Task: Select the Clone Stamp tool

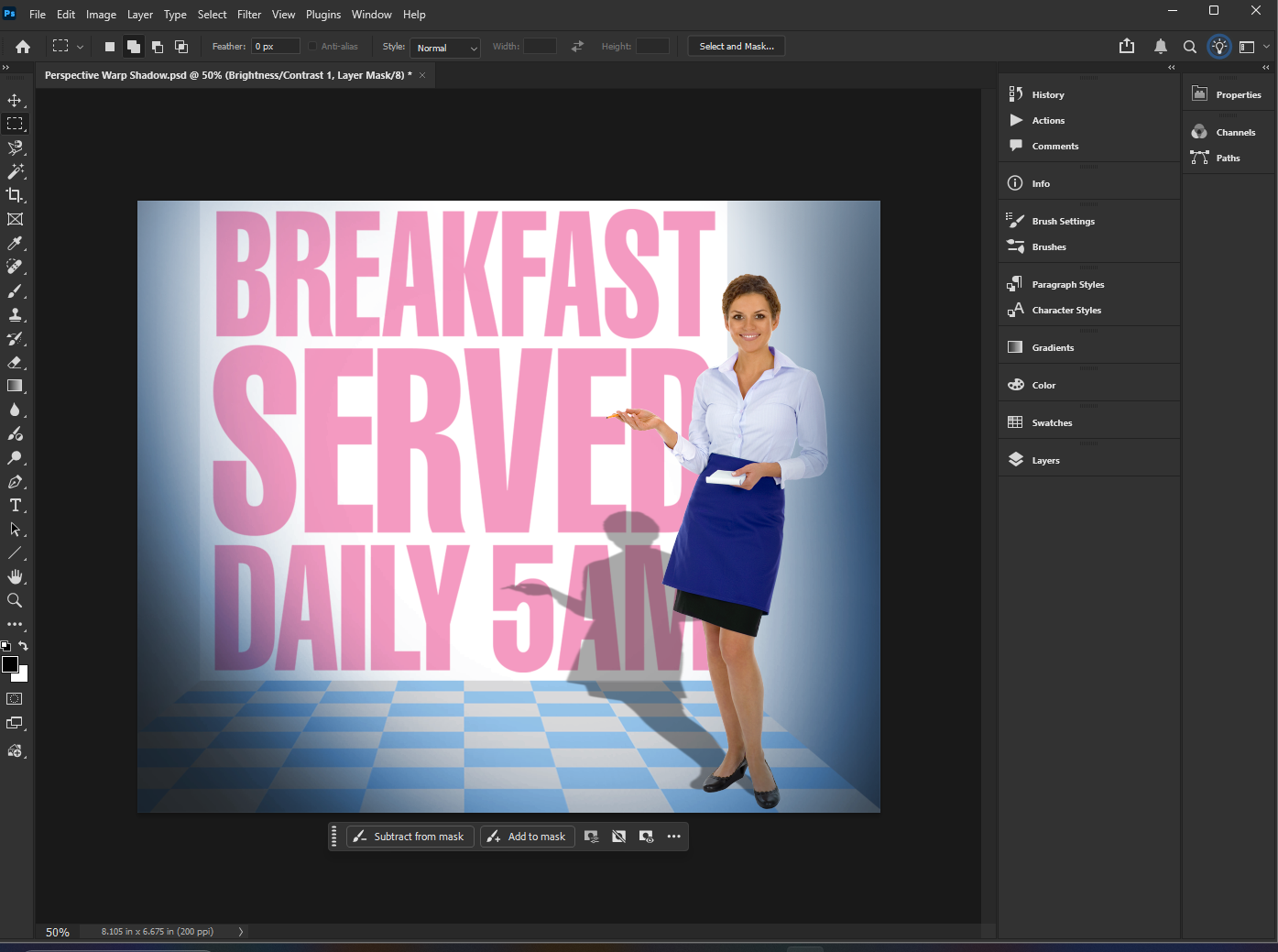Action: 15,315
